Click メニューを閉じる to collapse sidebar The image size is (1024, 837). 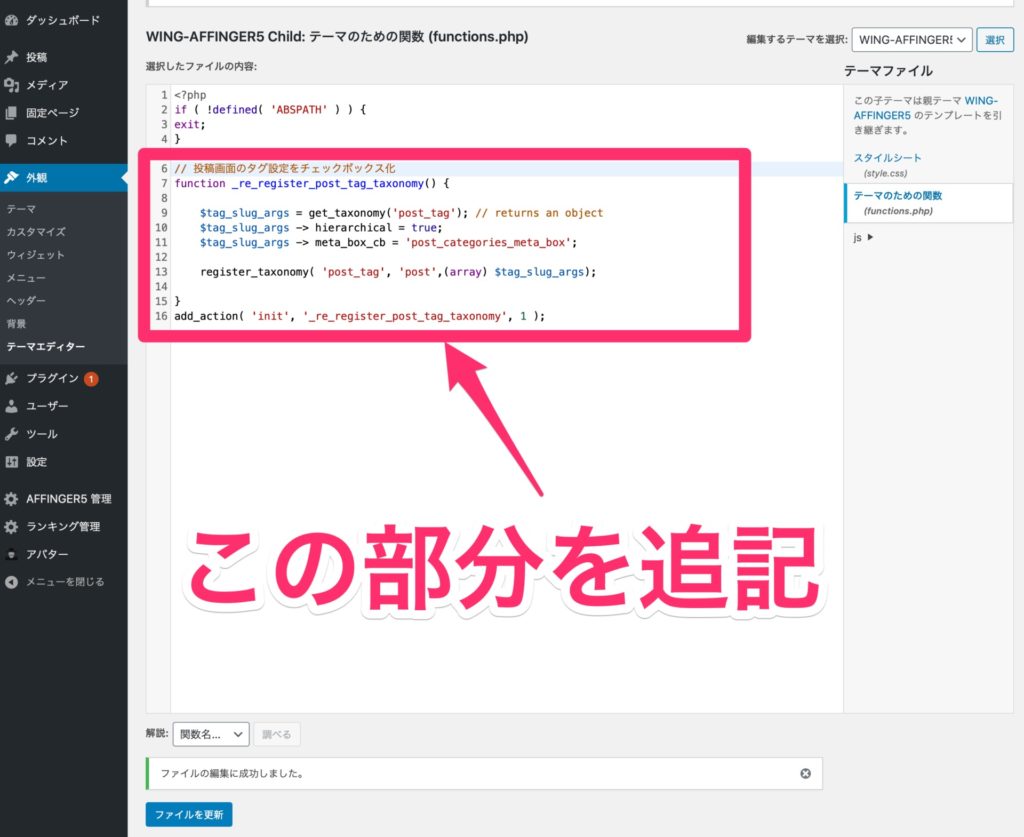(x=64, y=582)
